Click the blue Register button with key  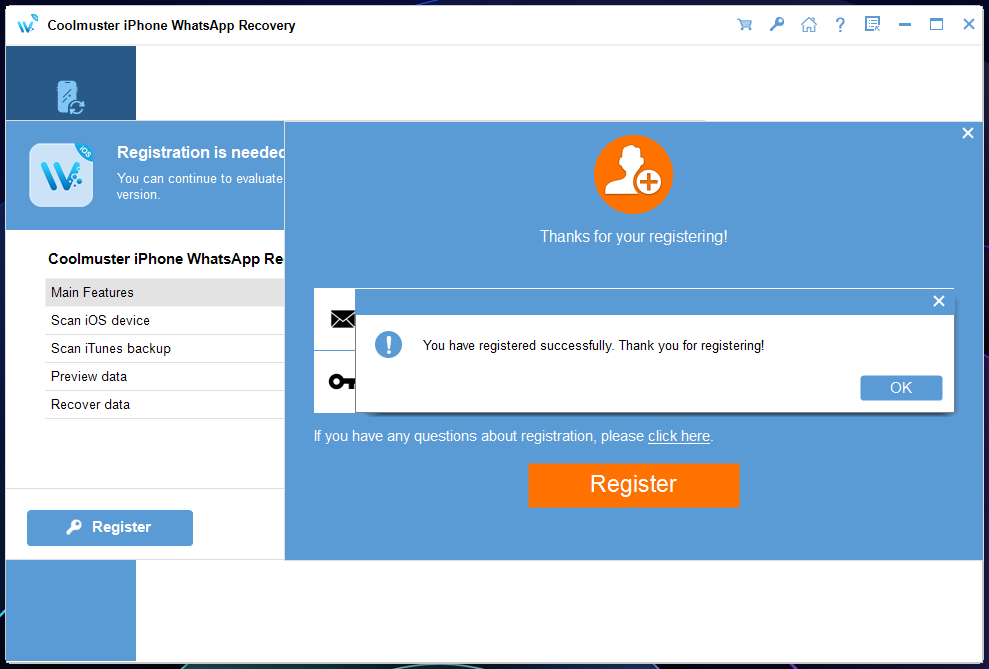110,528
